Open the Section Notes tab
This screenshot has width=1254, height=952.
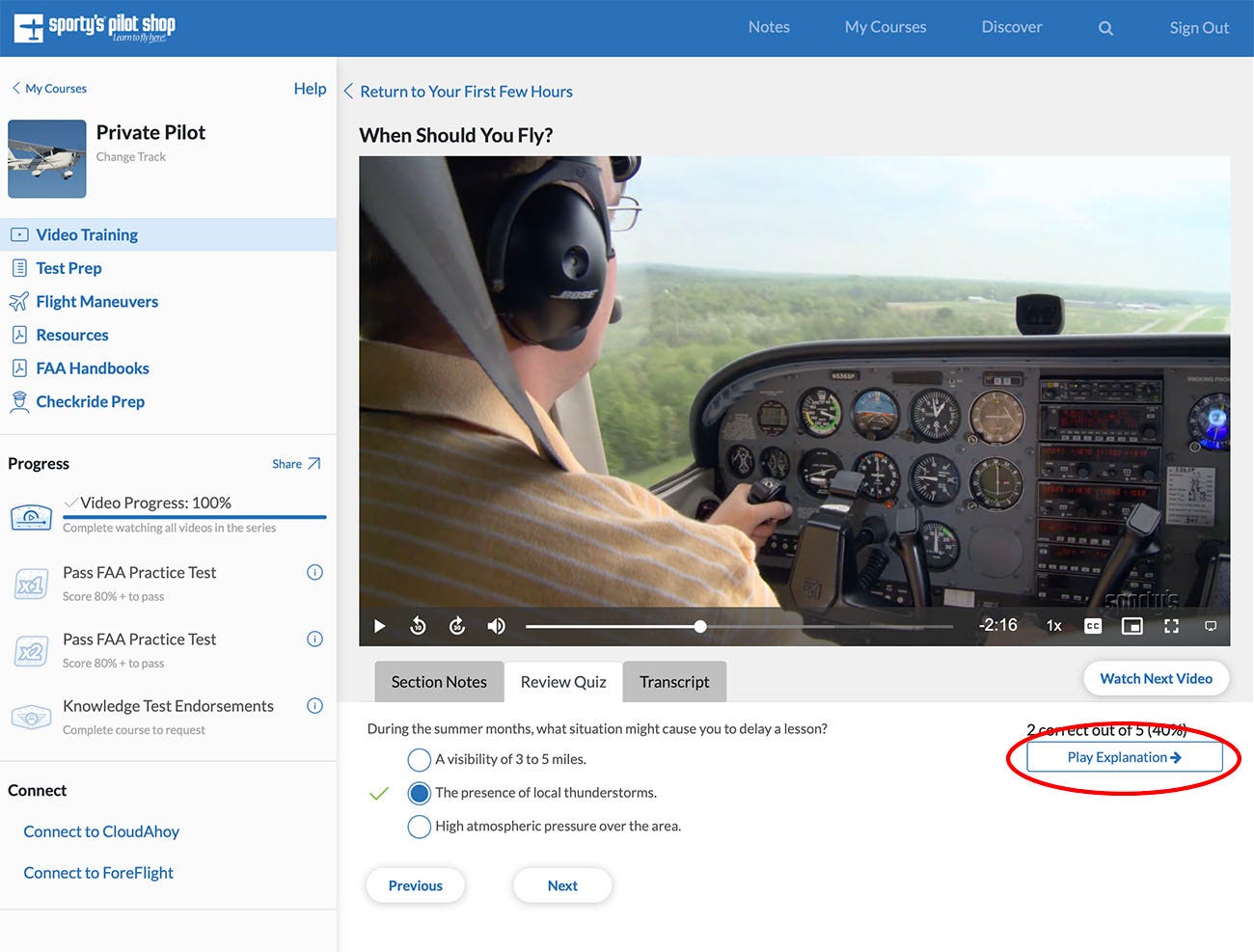pyautogui.click(x=438, y=682)
